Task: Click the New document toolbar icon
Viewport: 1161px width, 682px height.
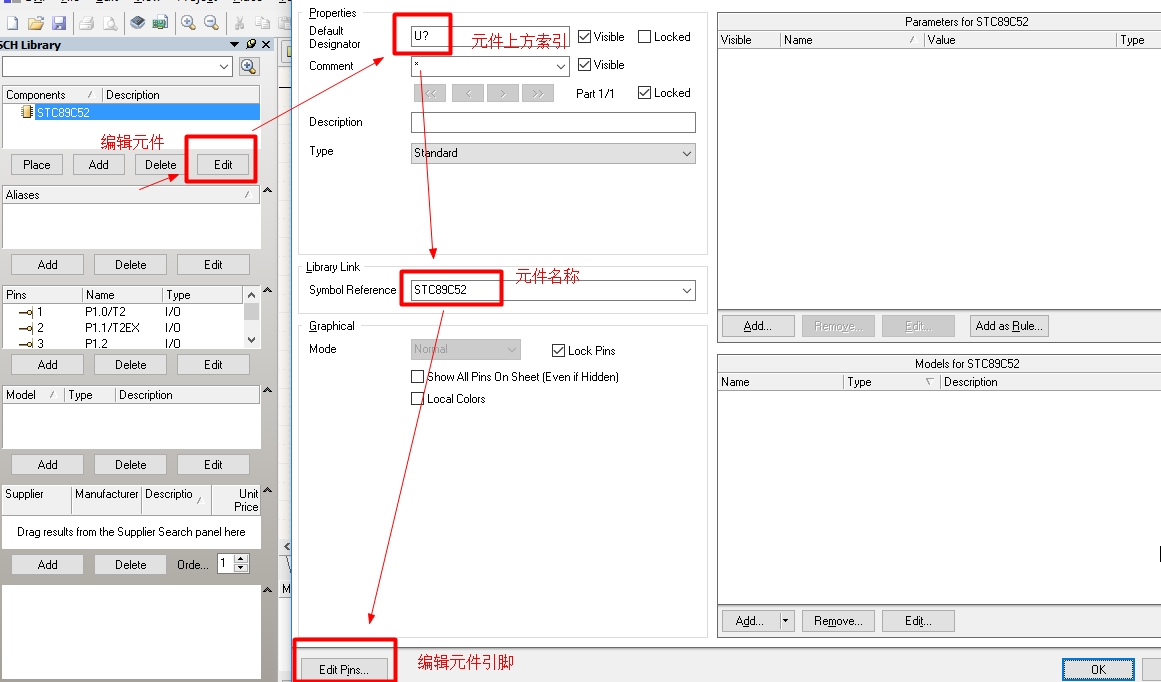Action: pyautogui.click(x=13, y=23)
